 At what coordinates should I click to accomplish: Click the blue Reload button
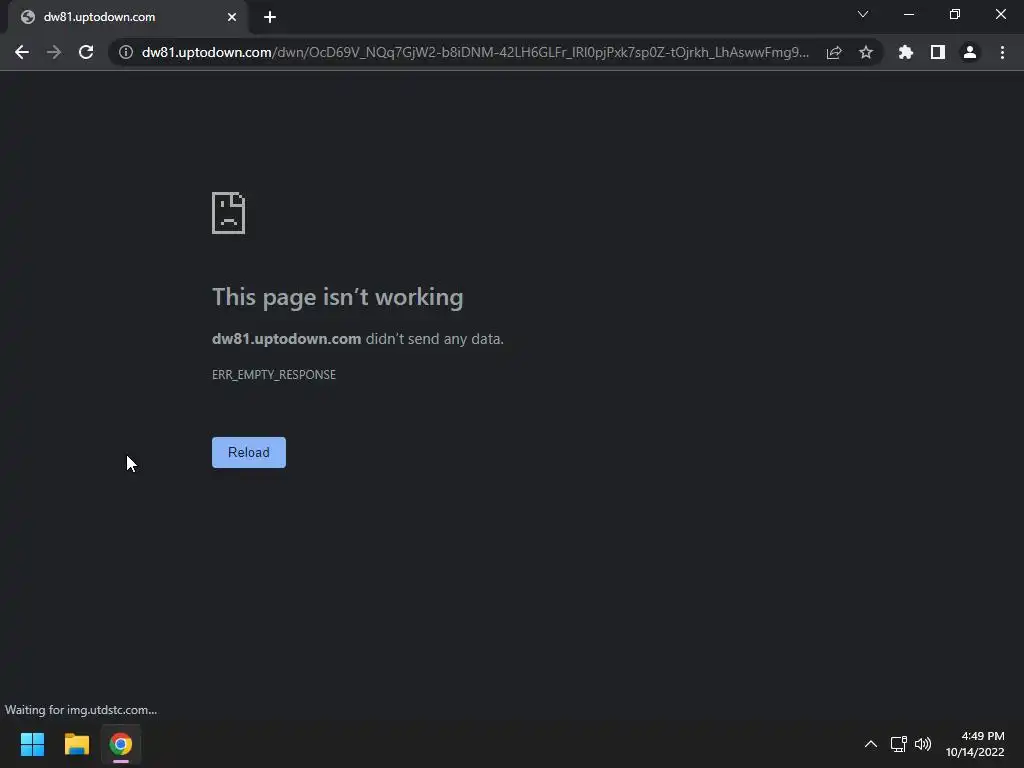tap(249, 453)
